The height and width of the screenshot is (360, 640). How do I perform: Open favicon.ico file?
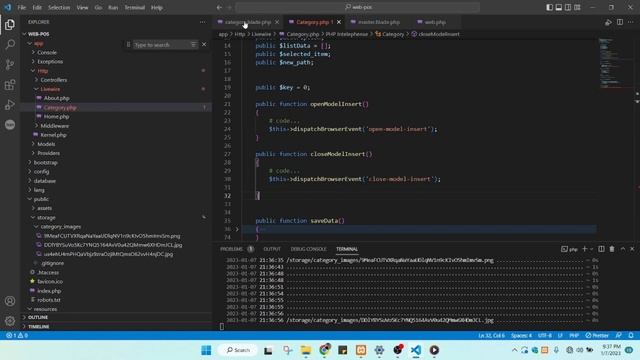pyautogui.click(x=50, y=282)
